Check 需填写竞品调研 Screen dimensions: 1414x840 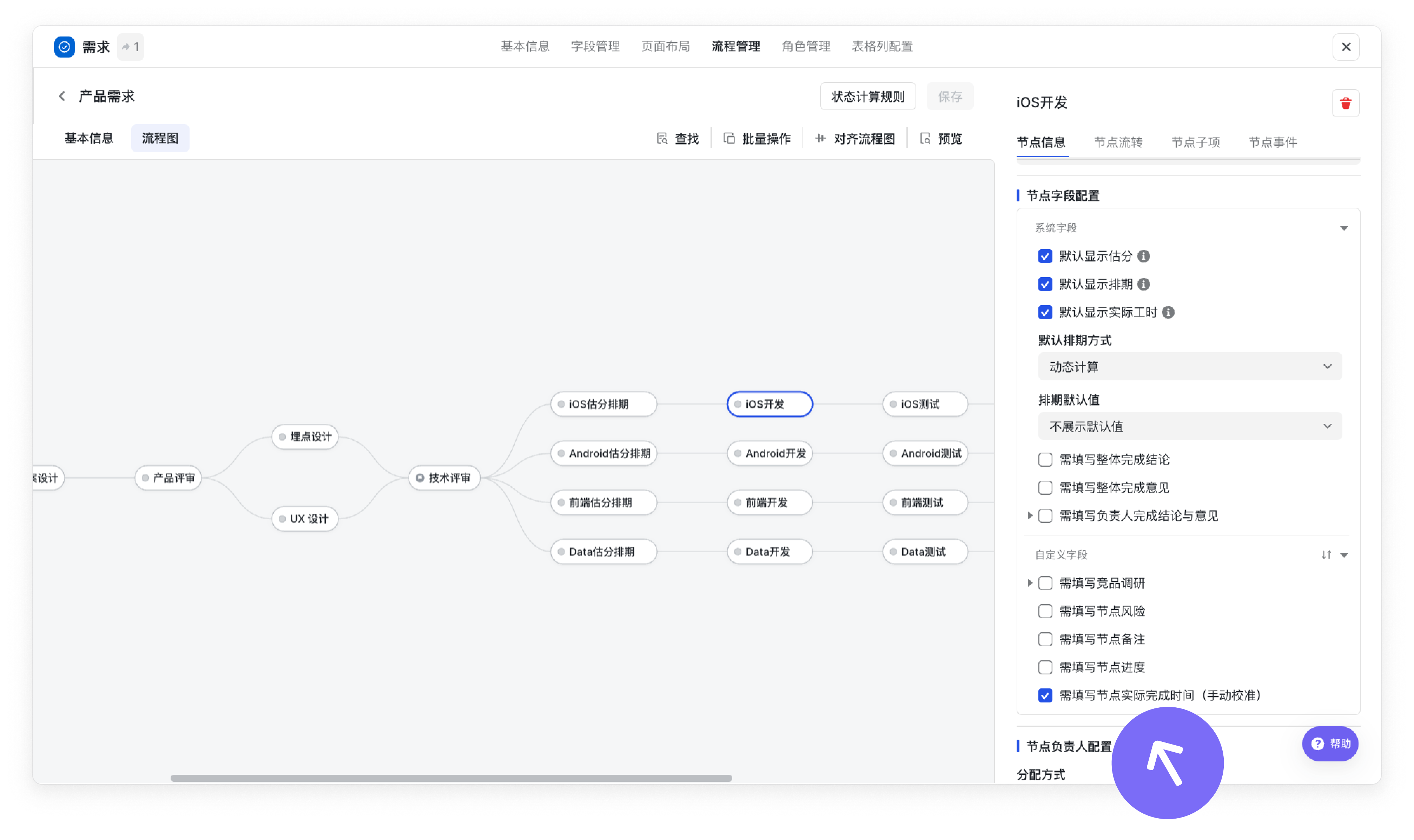point(1045,583)
